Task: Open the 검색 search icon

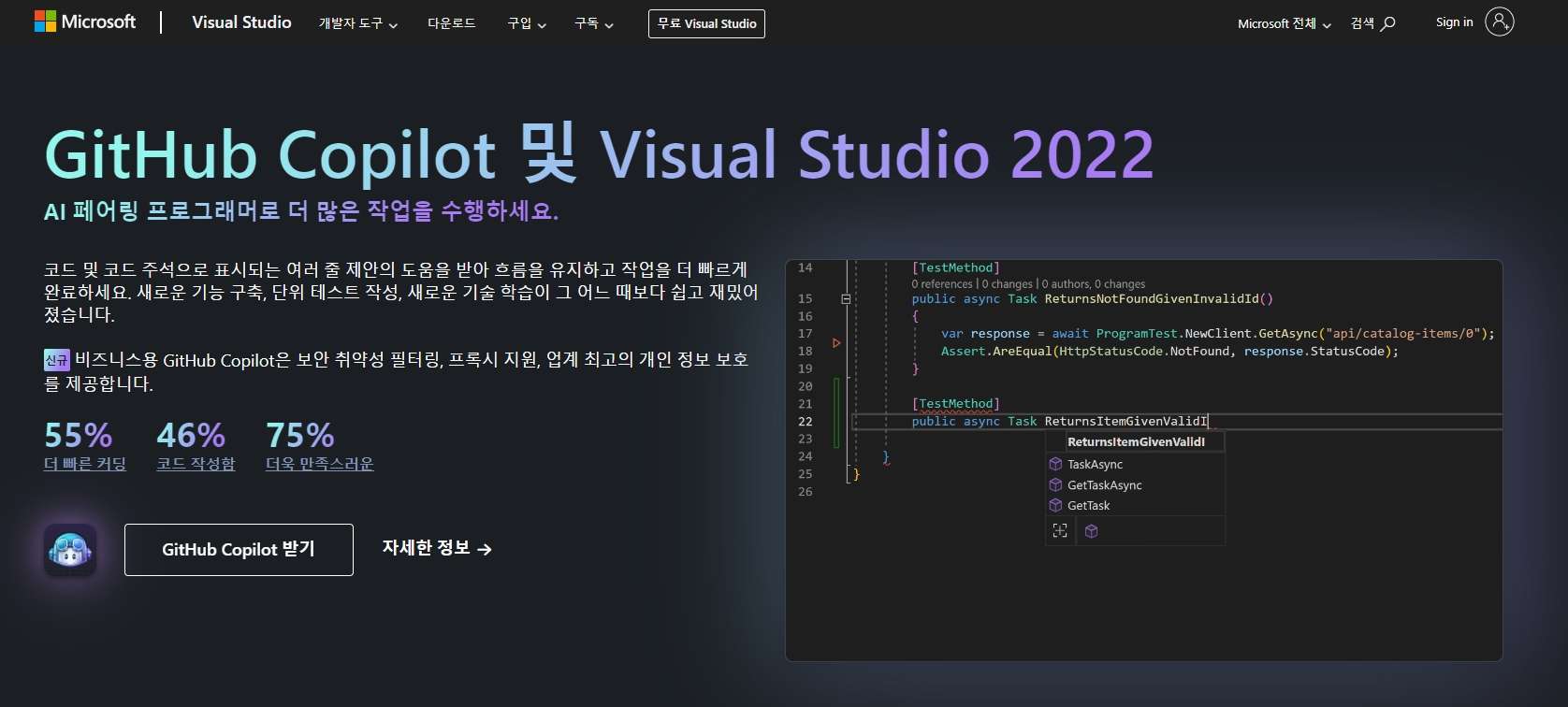Action: pos(1373,23)
